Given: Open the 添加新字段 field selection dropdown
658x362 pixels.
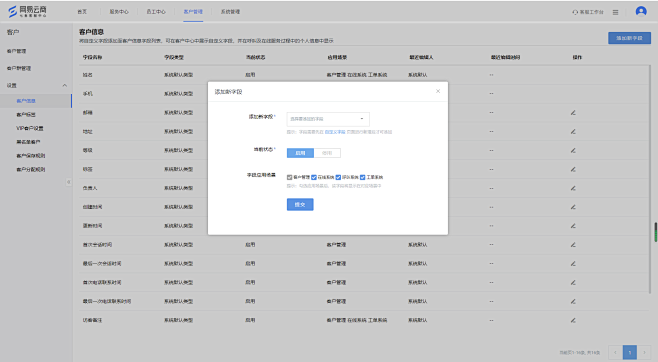Looking at the screenshot, I should pos(328,119).
